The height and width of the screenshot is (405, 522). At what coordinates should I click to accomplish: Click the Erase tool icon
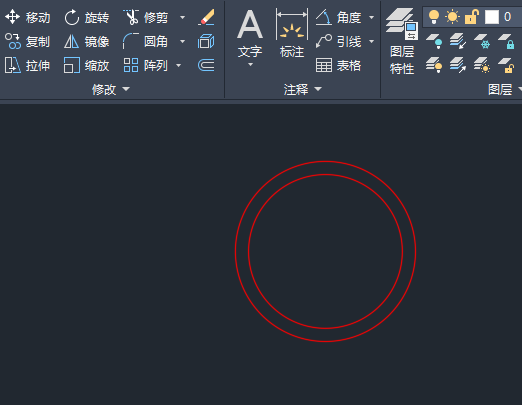[x=206, y=17]
